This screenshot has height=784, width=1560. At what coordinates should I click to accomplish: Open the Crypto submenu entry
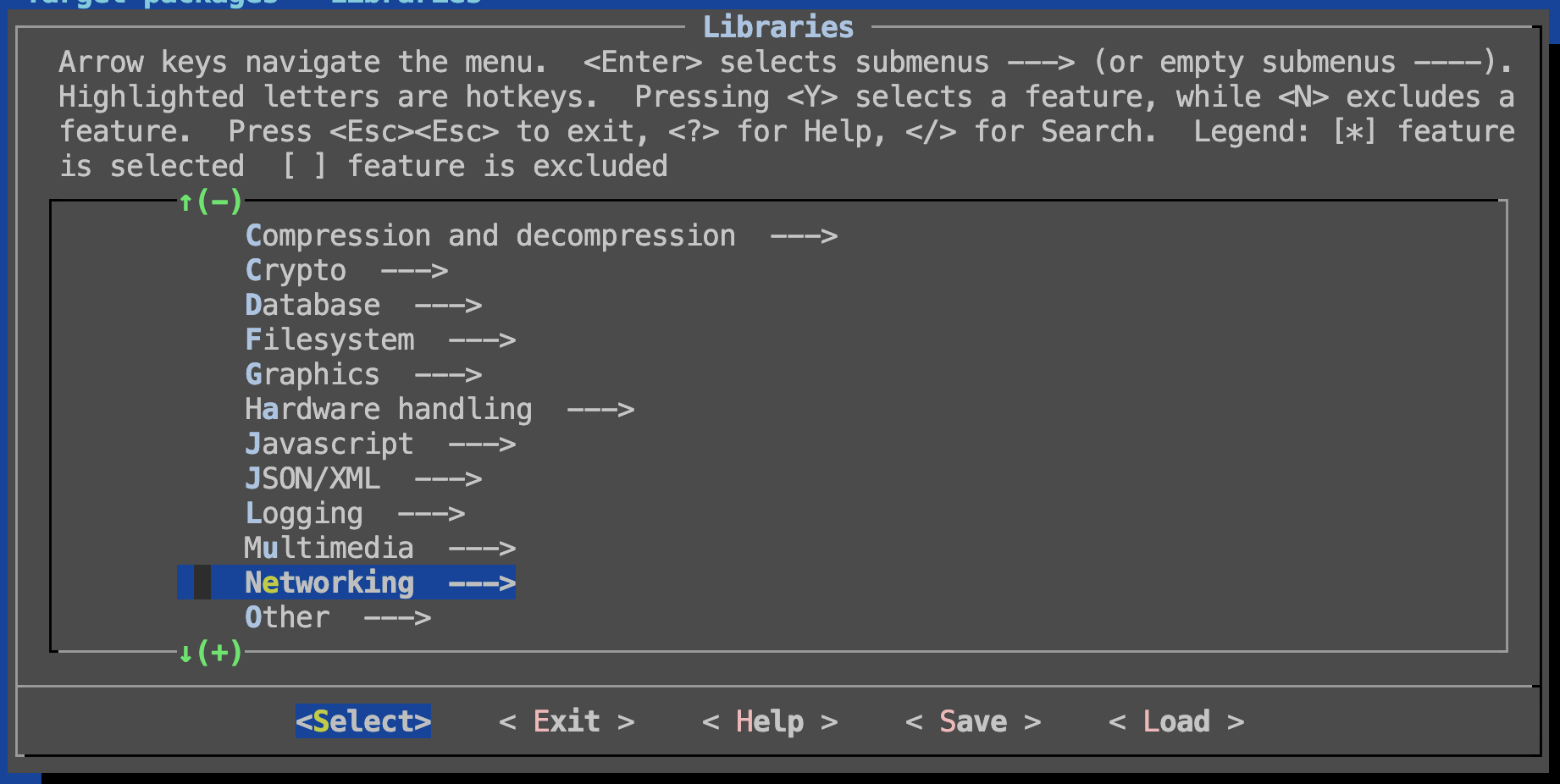[x=296, y=270]
